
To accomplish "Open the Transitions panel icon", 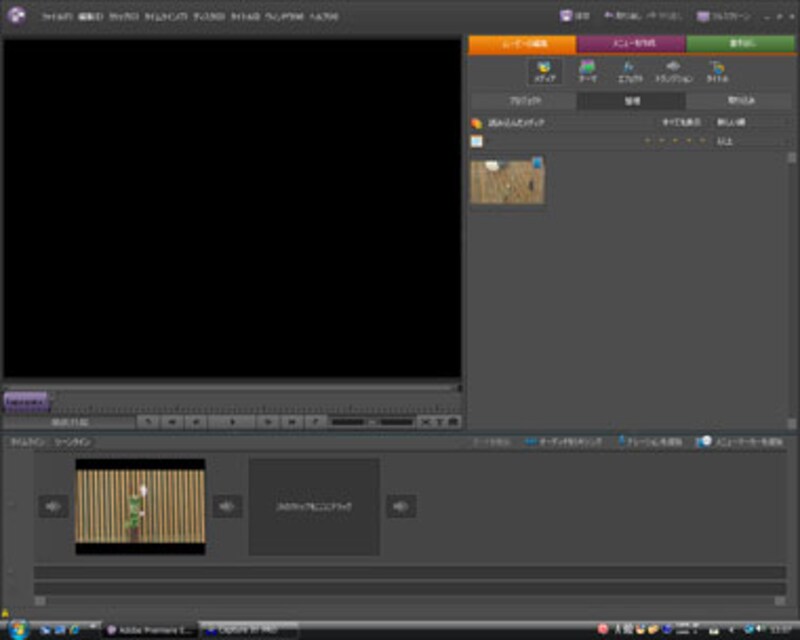I will click(x=673, y=70).
